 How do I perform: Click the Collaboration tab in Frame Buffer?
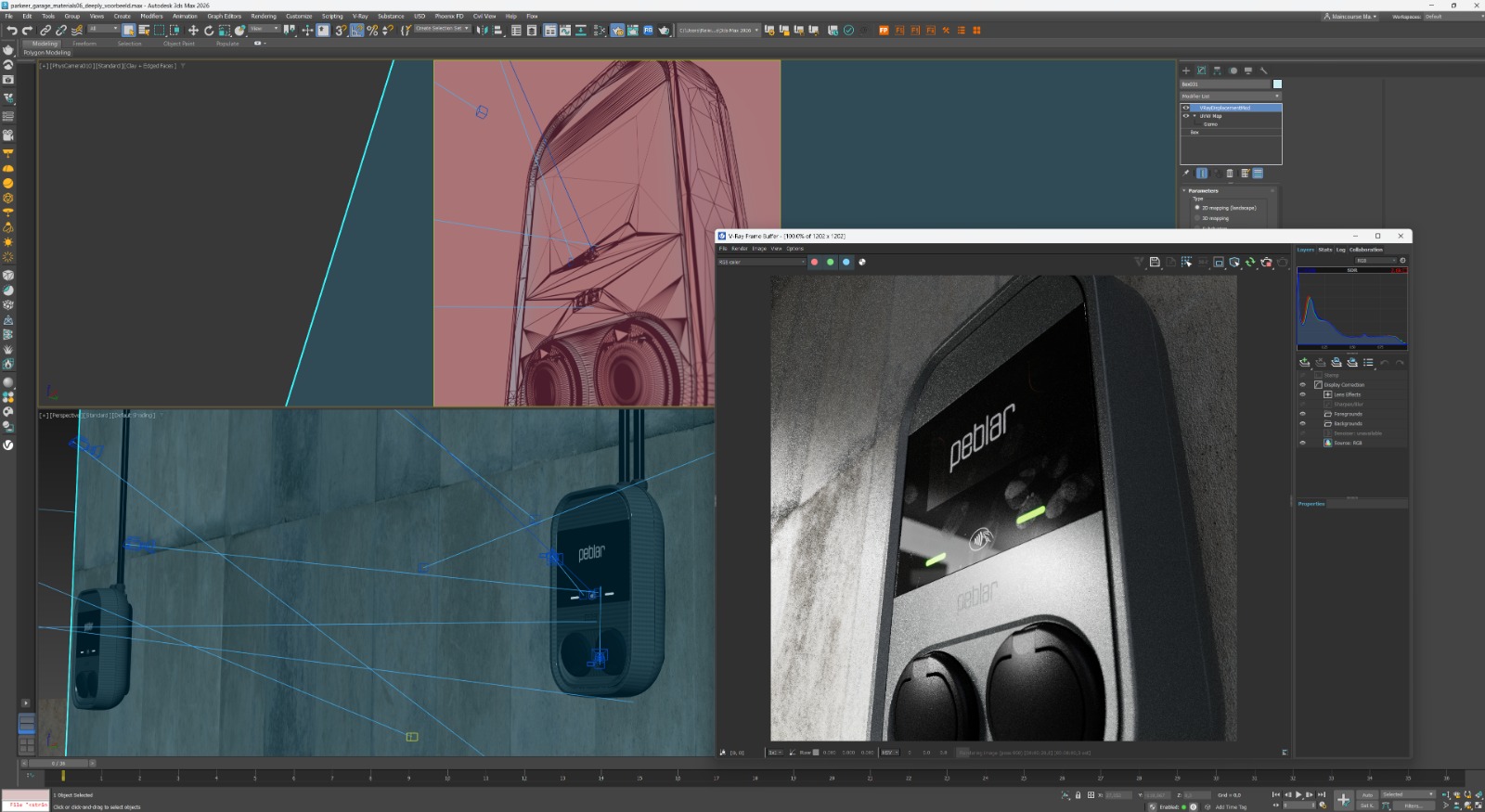tap(1366, 250)
